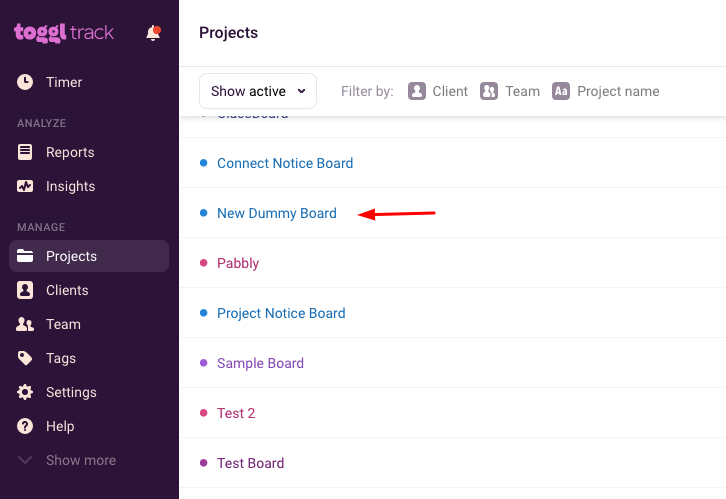Open the Connect Notice Board project

[285, 163]
